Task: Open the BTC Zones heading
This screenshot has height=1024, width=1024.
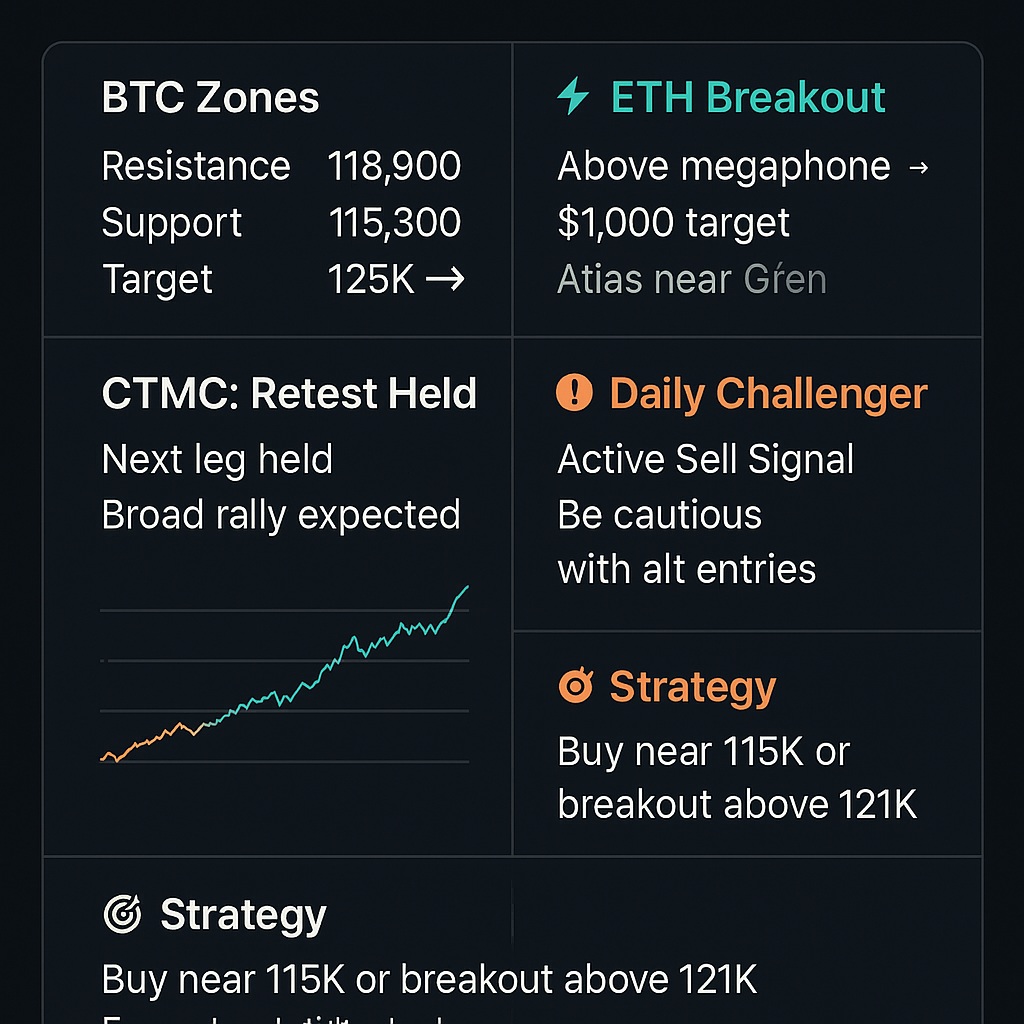Action: (x=210, y=98)
